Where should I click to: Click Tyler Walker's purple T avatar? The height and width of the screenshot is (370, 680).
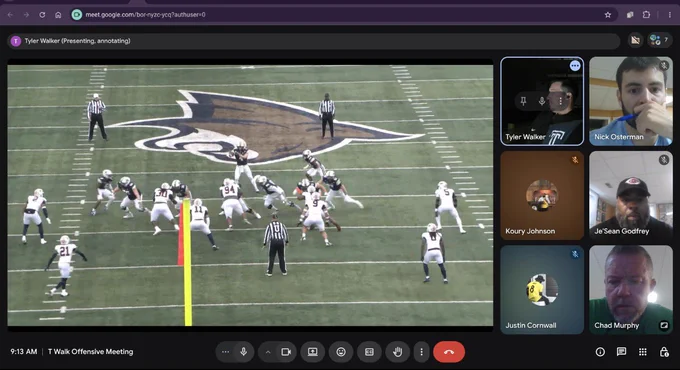16,41
